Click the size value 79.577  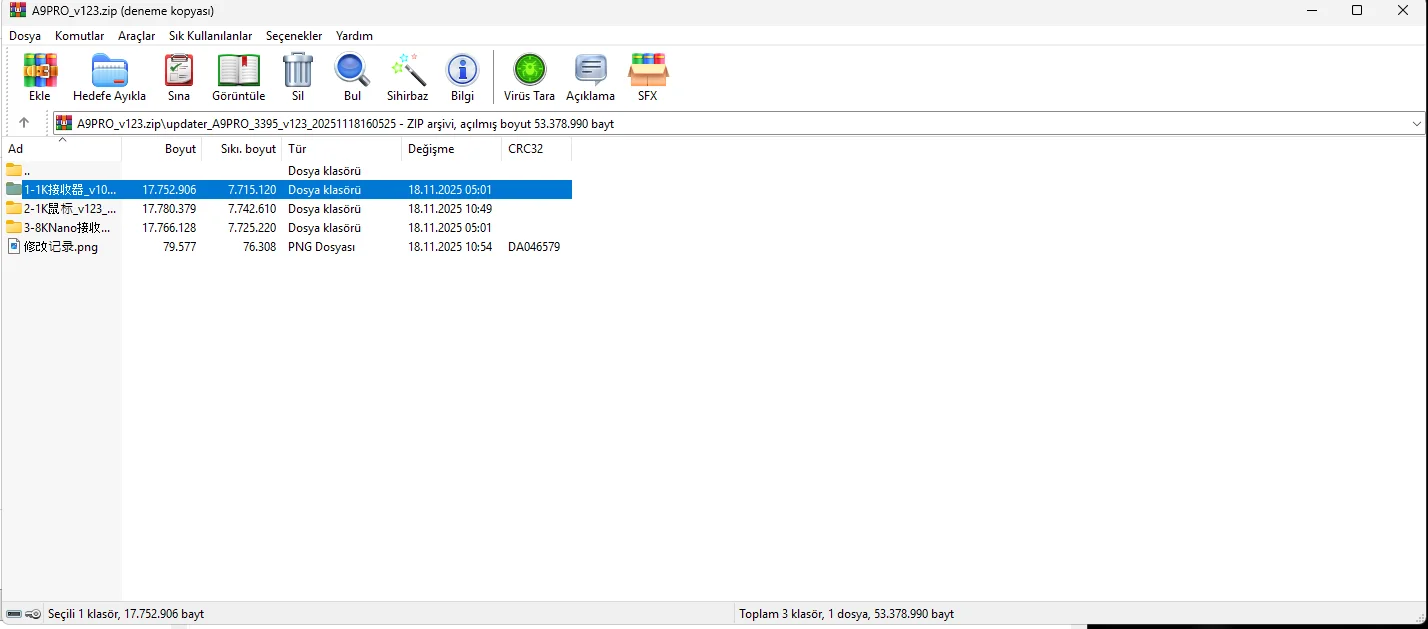click(179, 246)
